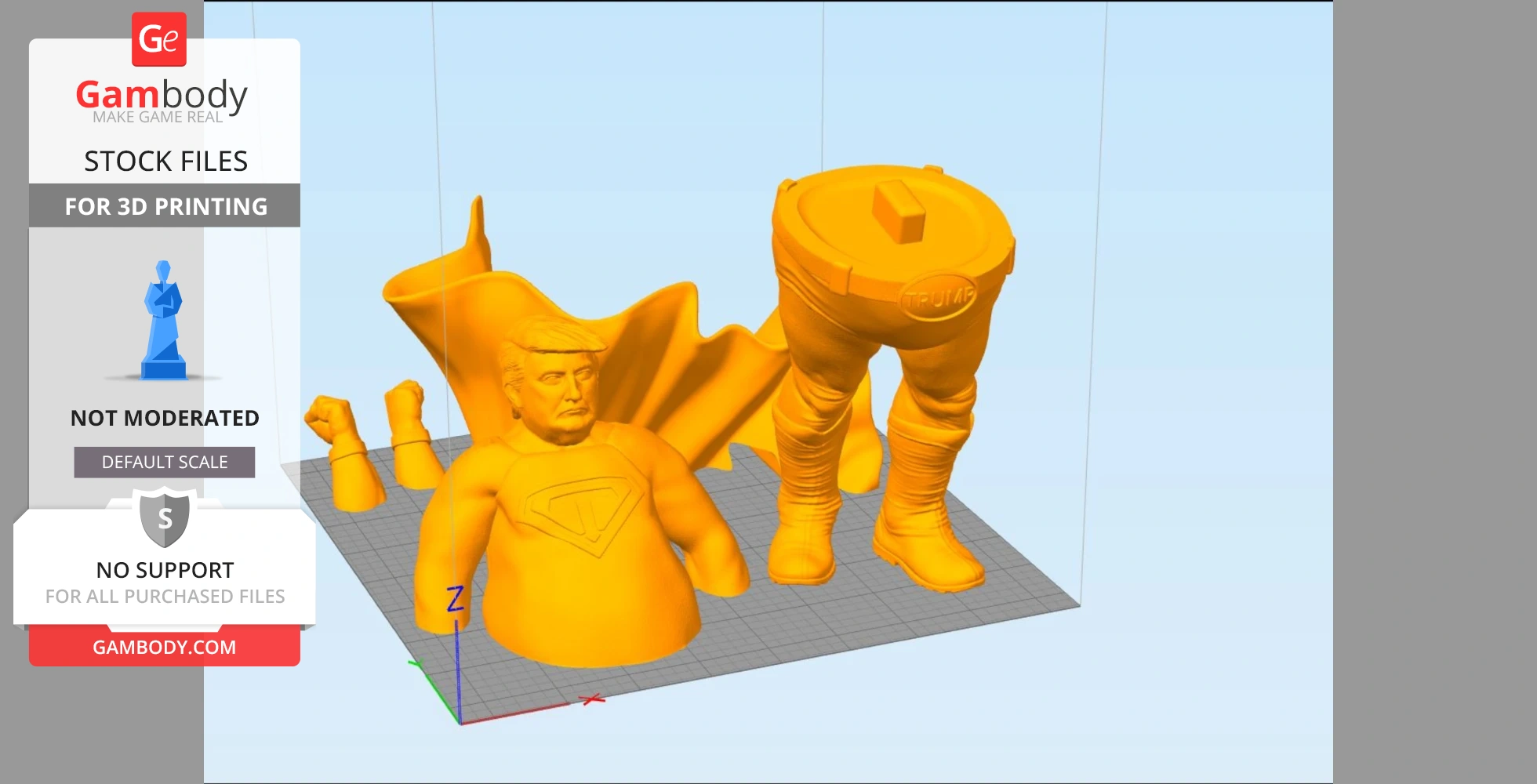The image size is (1537, 784).
Task: Click the FOR 3D PRINTING banner
Action: click(165, 206)
